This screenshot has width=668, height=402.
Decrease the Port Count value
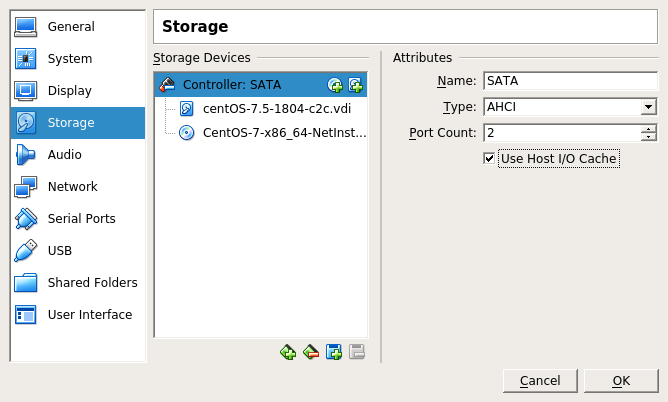pyautogui.click(x=649, y=137)
